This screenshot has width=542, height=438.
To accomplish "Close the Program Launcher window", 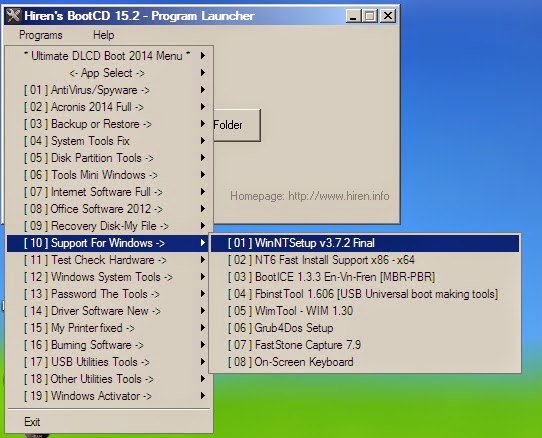I will [x=388, y=16].
